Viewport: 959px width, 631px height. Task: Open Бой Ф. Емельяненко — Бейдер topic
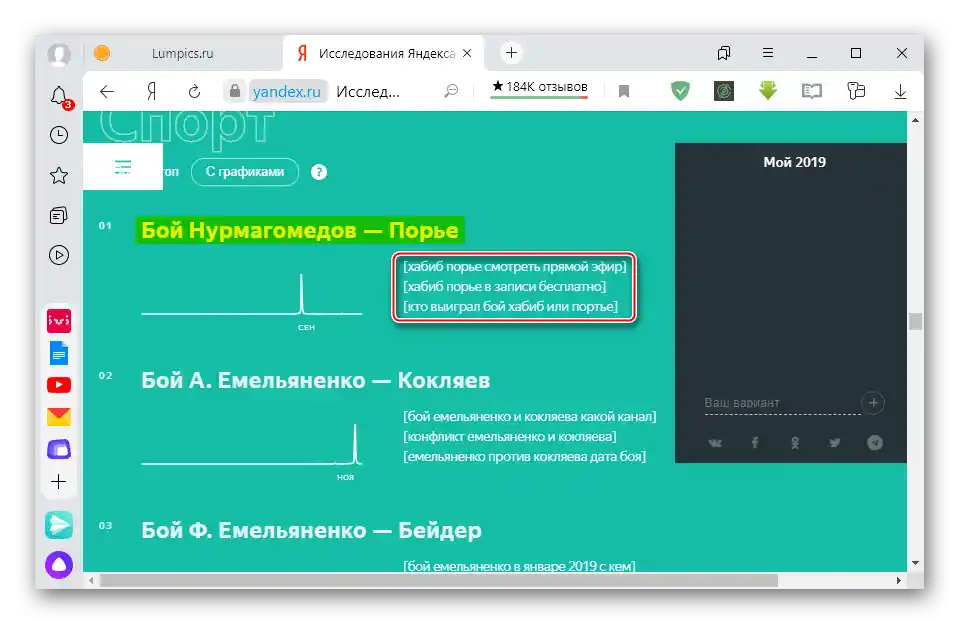[311, 530]
